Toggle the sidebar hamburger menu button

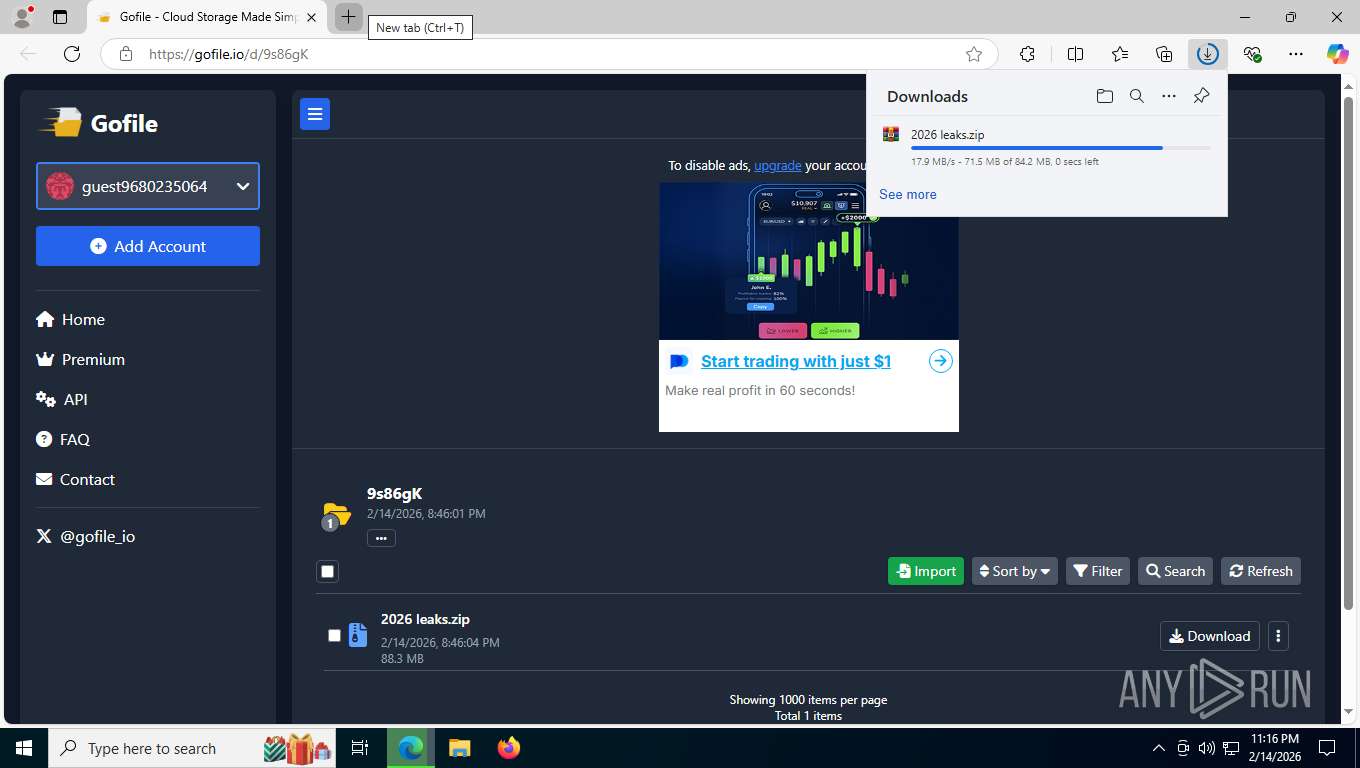pos(315,114)
